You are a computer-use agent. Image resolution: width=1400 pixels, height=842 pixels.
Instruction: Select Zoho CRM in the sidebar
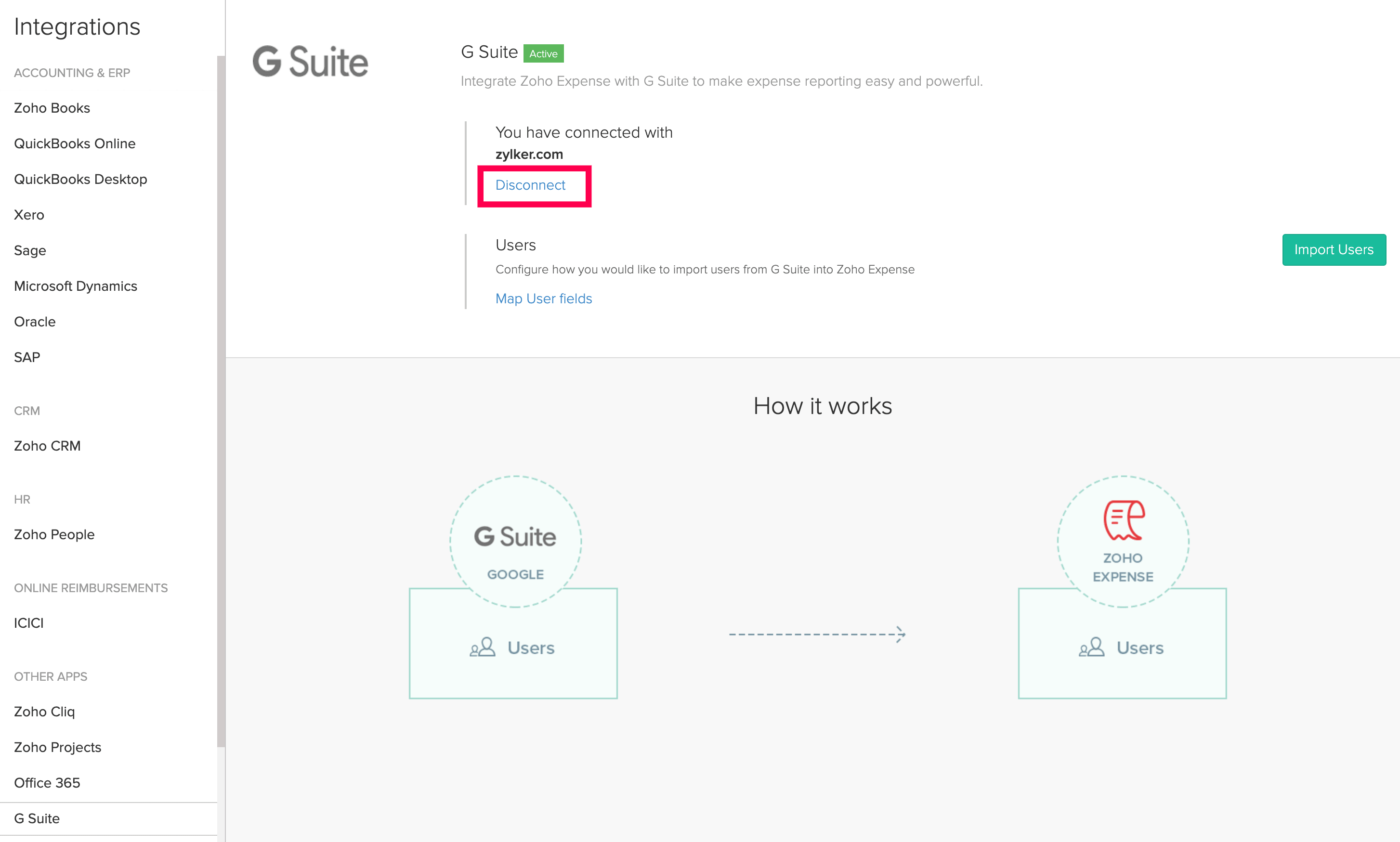click(47, 446)
